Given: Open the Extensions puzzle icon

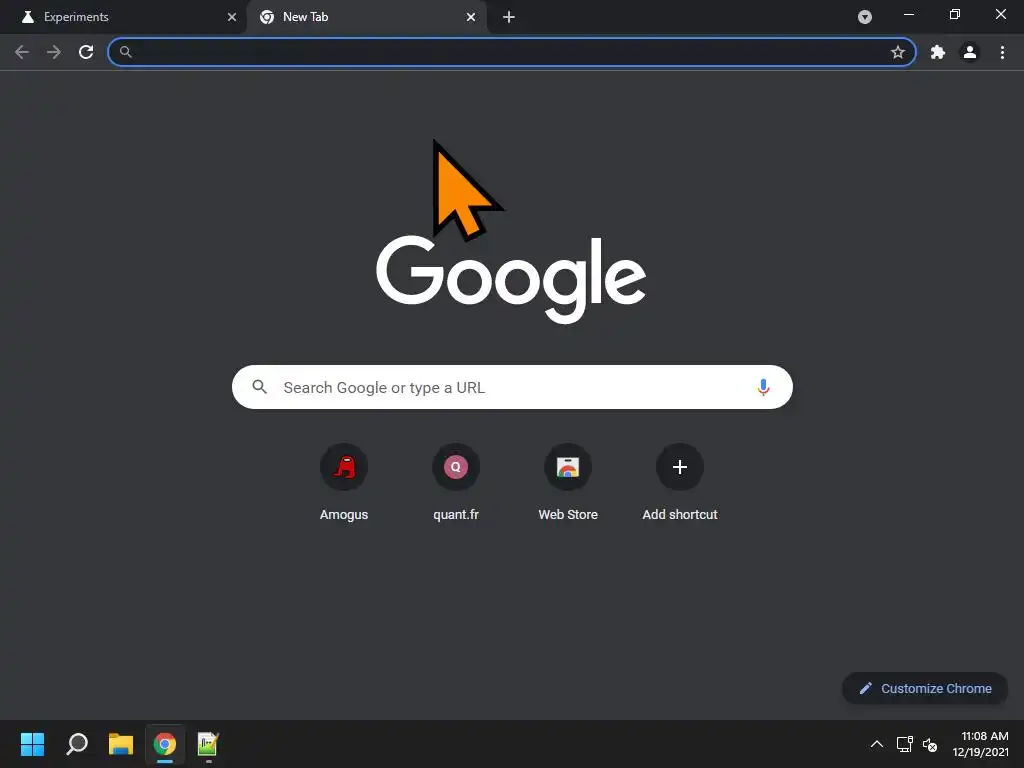Looking at the screenshot, I should (938, 52).
